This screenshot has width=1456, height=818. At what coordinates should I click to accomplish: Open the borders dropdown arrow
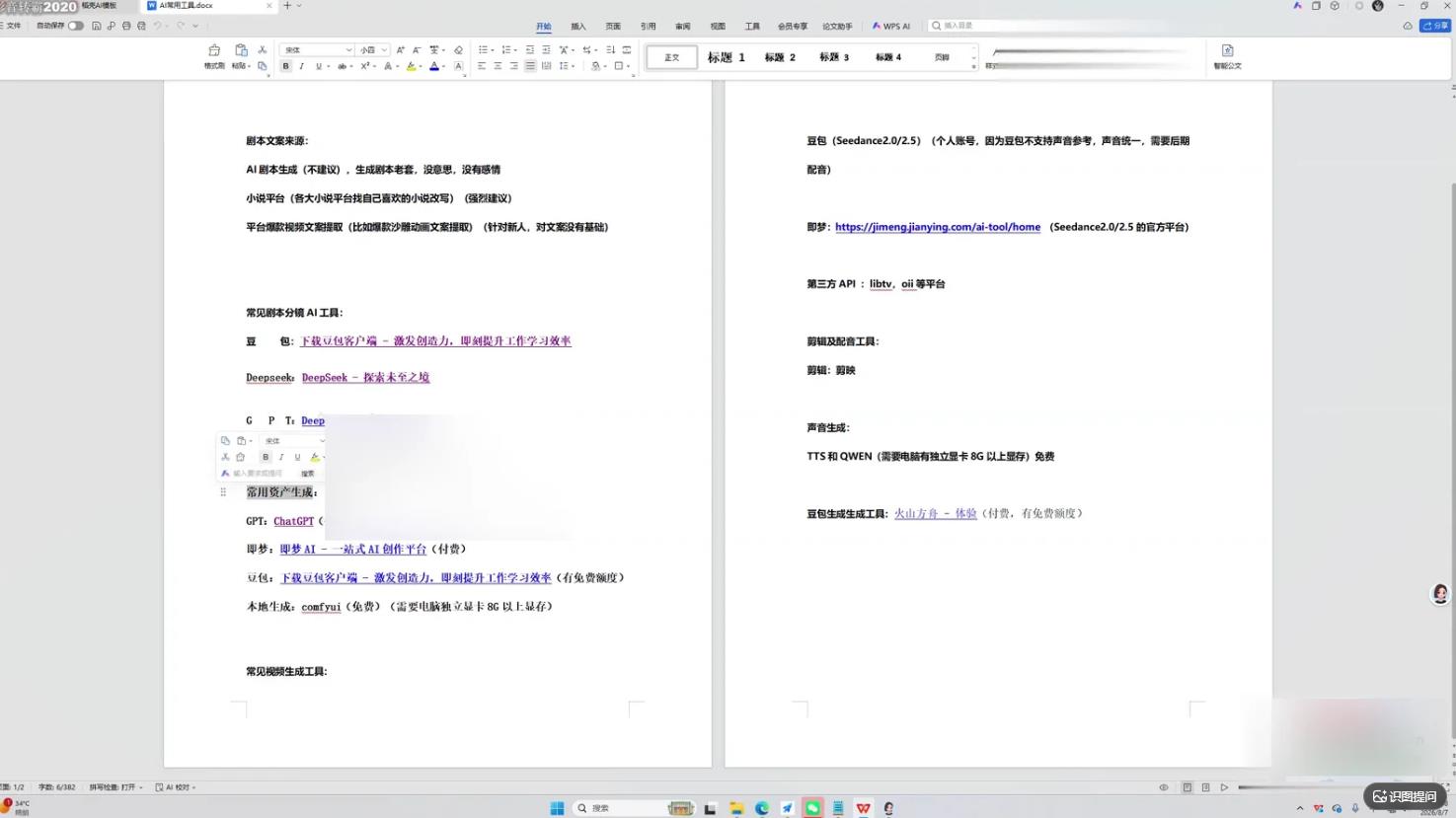629,66
